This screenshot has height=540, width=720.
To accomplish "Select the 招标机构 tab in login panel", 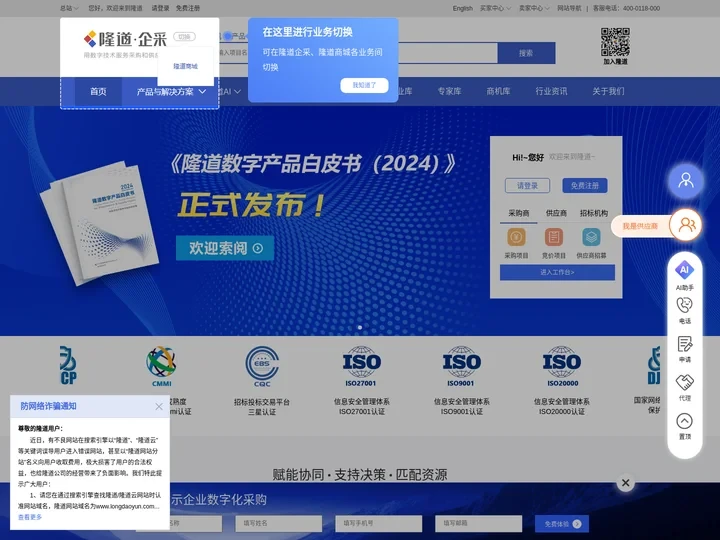I will [x=594, y=213].
